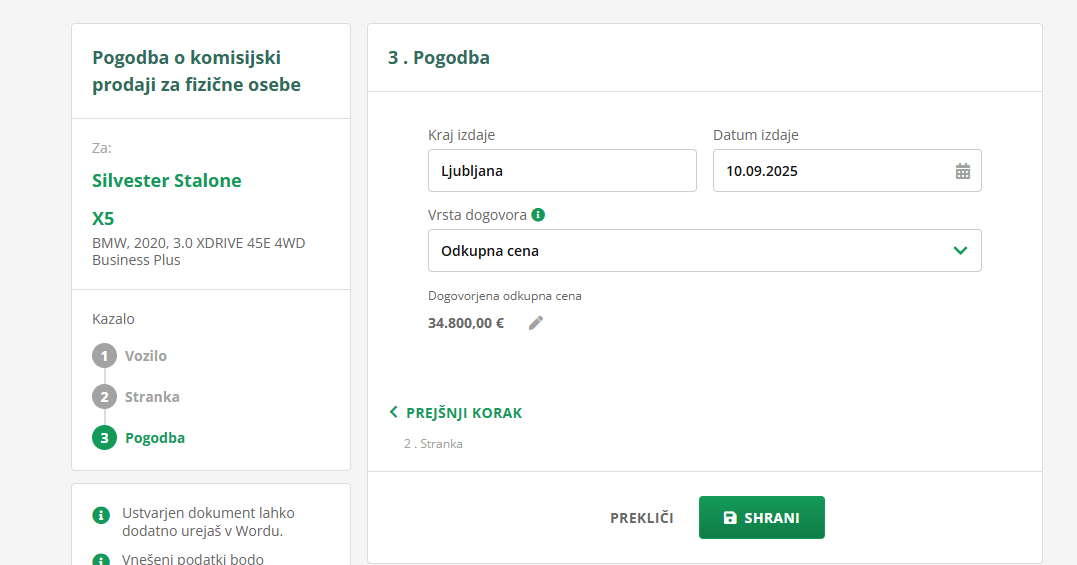Viewport: 1077px width, 565px height.
Task: Click the step 1 number circle
Action: (104, 356)
